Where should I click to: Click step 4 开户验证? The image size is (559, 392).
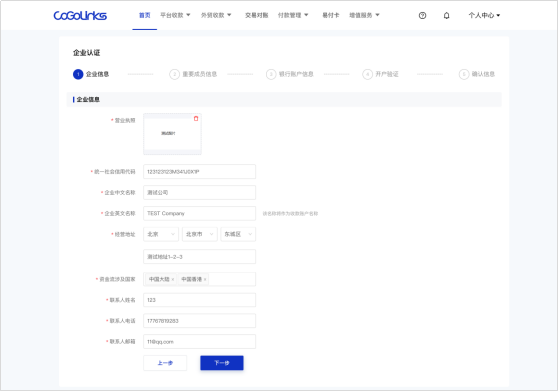pyautogui.click(x=380, y=74)
